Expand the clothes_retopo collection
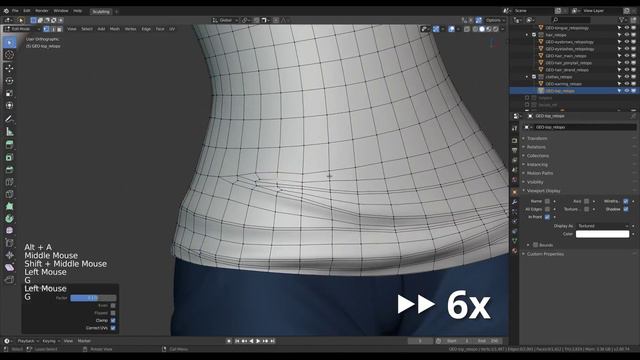The image size is (640, 360). (527, 77)
